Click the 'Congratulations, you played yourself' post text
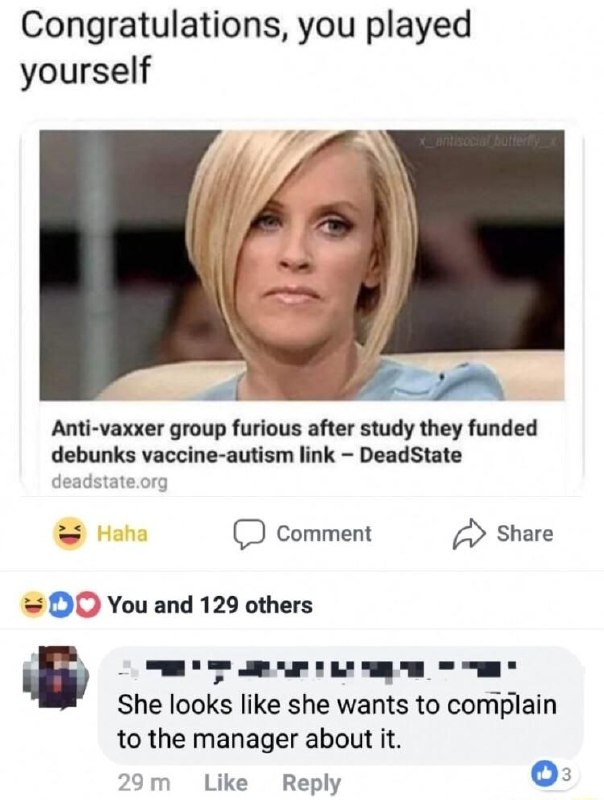 [246, 47]
